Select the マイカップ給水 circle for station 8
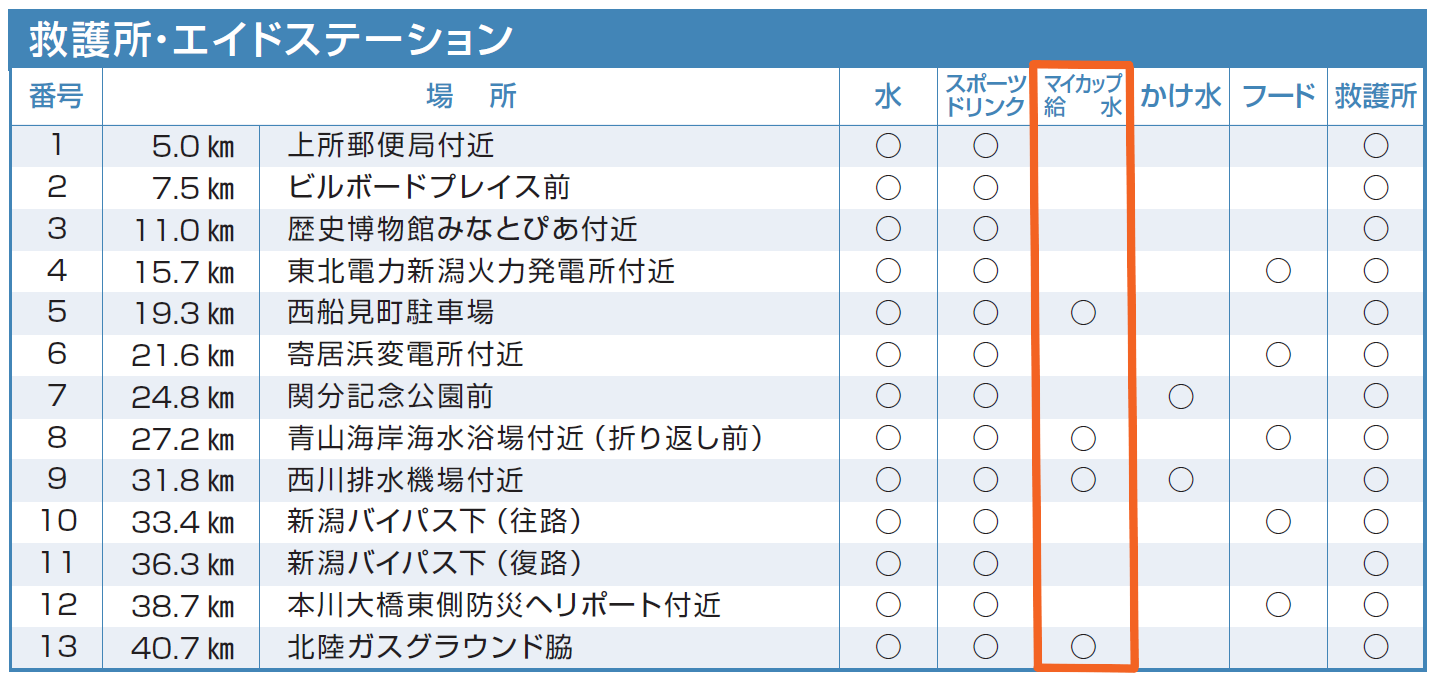 pyautogui.click(x=1083, y=438)
